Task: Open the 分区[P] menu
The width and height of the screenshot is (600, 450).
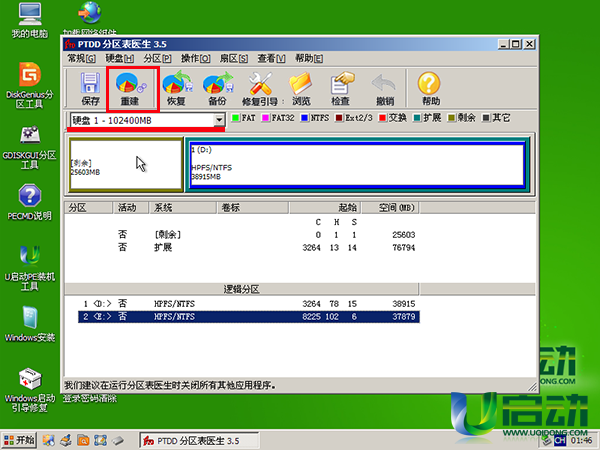Action: pyautogui.click(x=157, y=59)
